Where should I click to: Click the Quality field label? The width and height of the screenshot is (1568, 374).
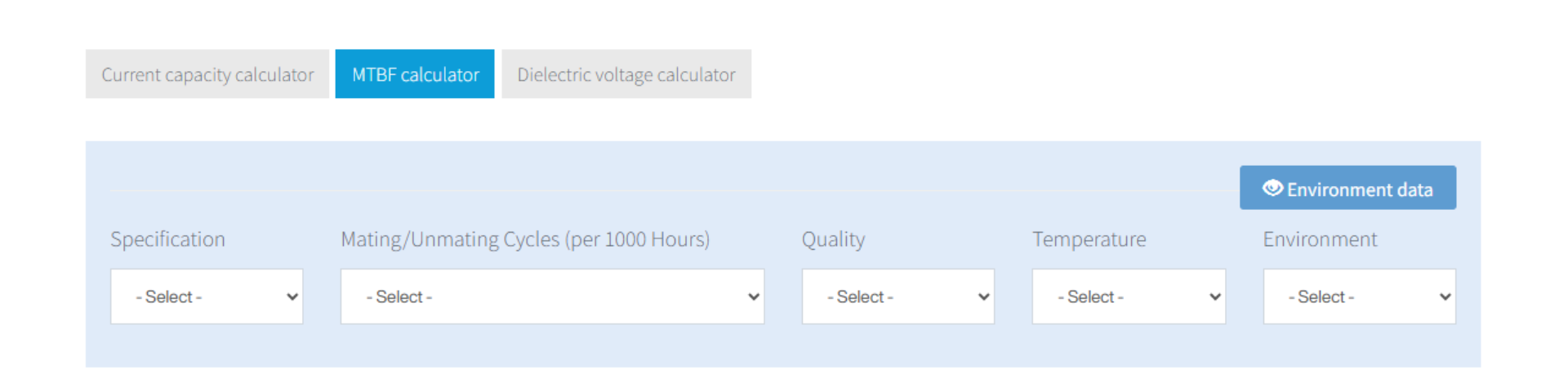pyautogui.click(x=833, y=239)
